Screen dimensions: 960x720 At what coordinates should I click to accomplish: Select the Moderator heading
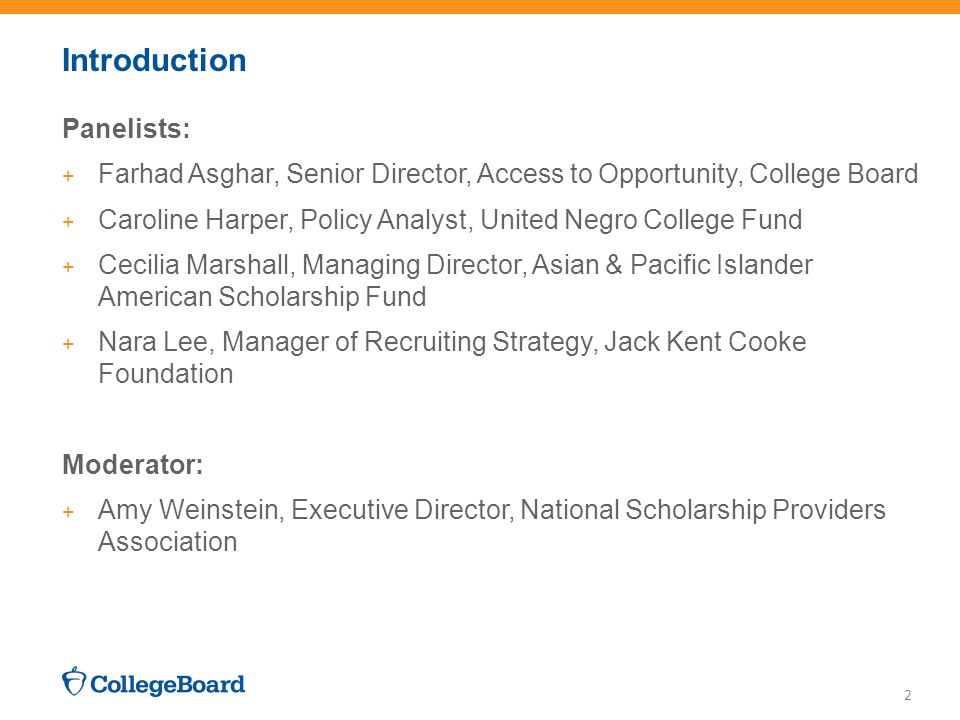[x=133, y=464]
